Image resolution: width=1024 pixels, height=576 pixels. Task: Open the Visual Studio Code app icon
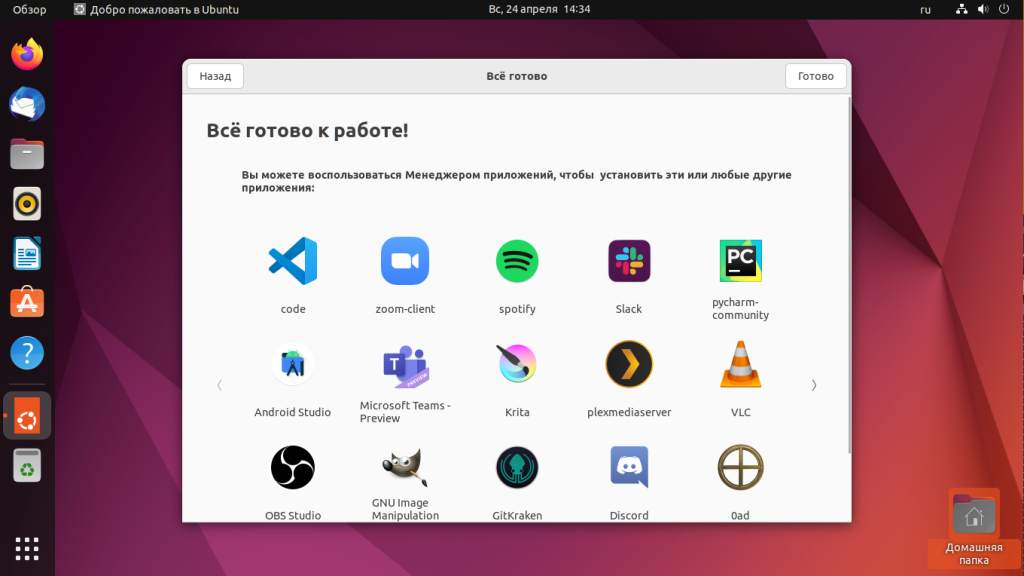293,261
